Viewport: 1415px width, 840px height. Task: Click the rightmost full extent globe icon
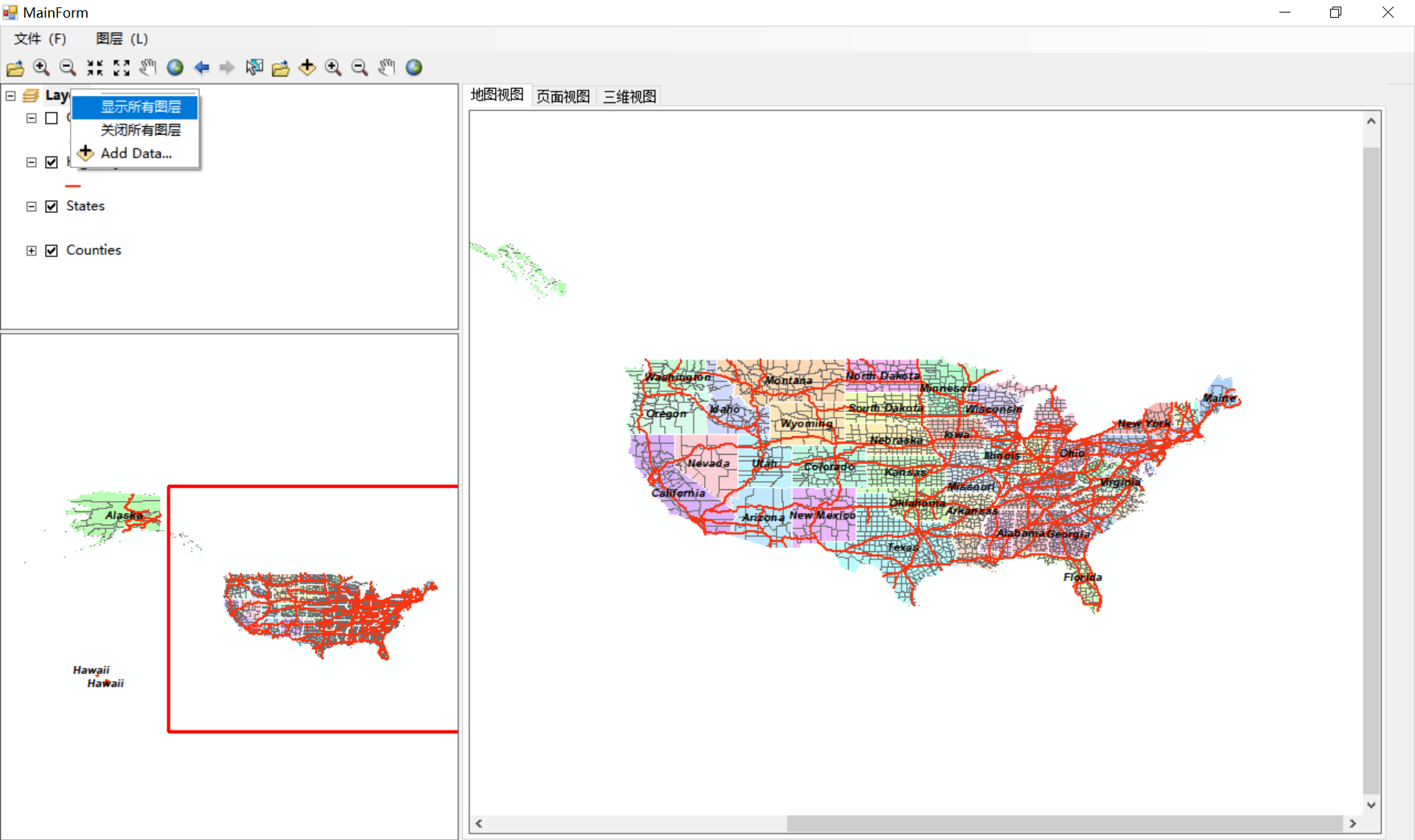pos(414,68)
